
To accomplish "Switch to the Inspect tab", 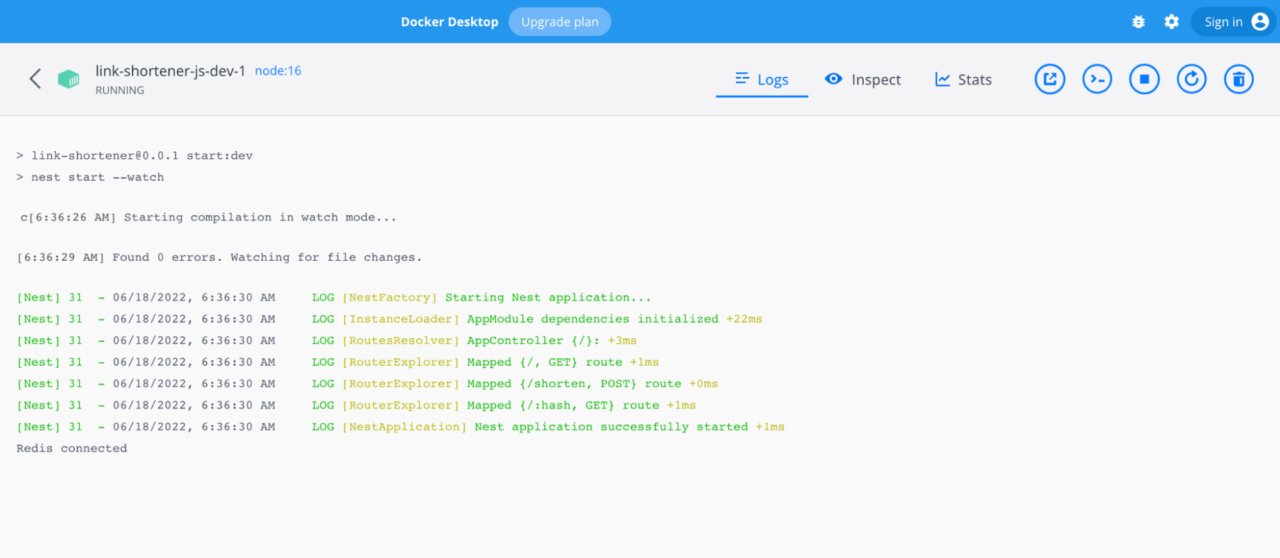I will click(x=863, y=80).
